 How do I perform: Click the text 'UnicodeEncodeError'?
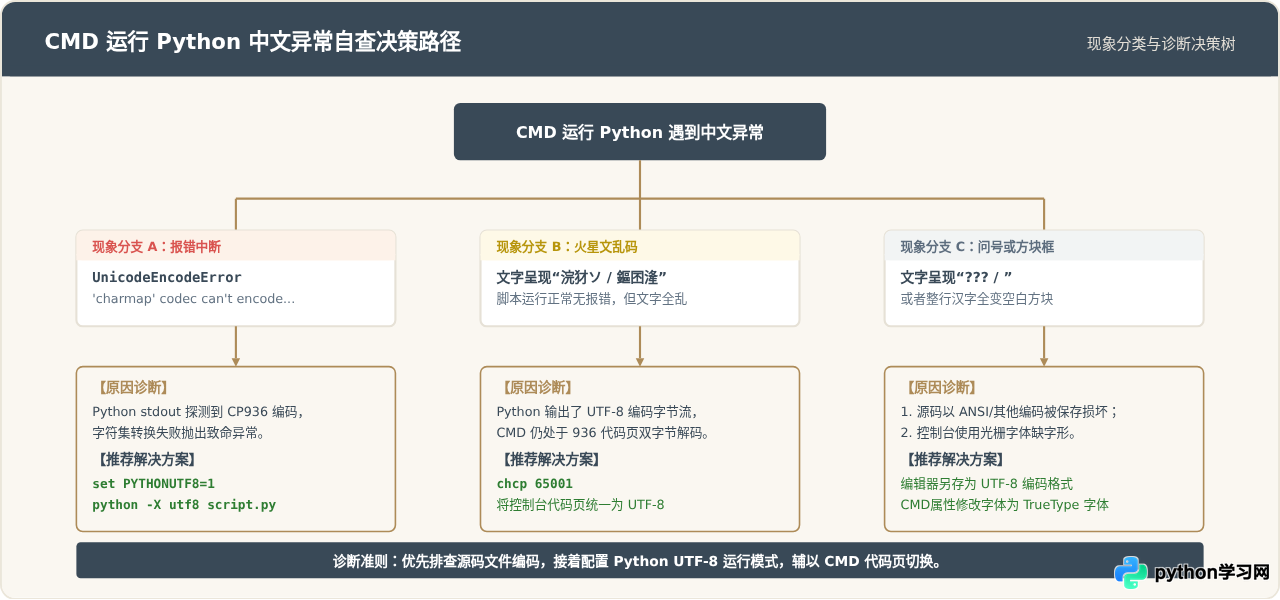(167, 277)
